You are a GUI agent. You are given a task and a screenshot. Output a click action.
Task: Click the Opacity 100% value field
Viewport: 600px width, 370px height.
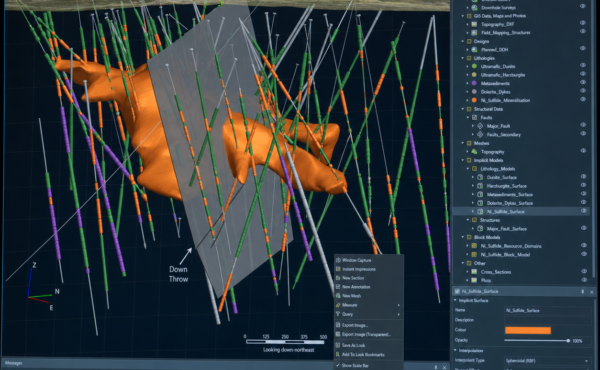click(x=577, y=341)
